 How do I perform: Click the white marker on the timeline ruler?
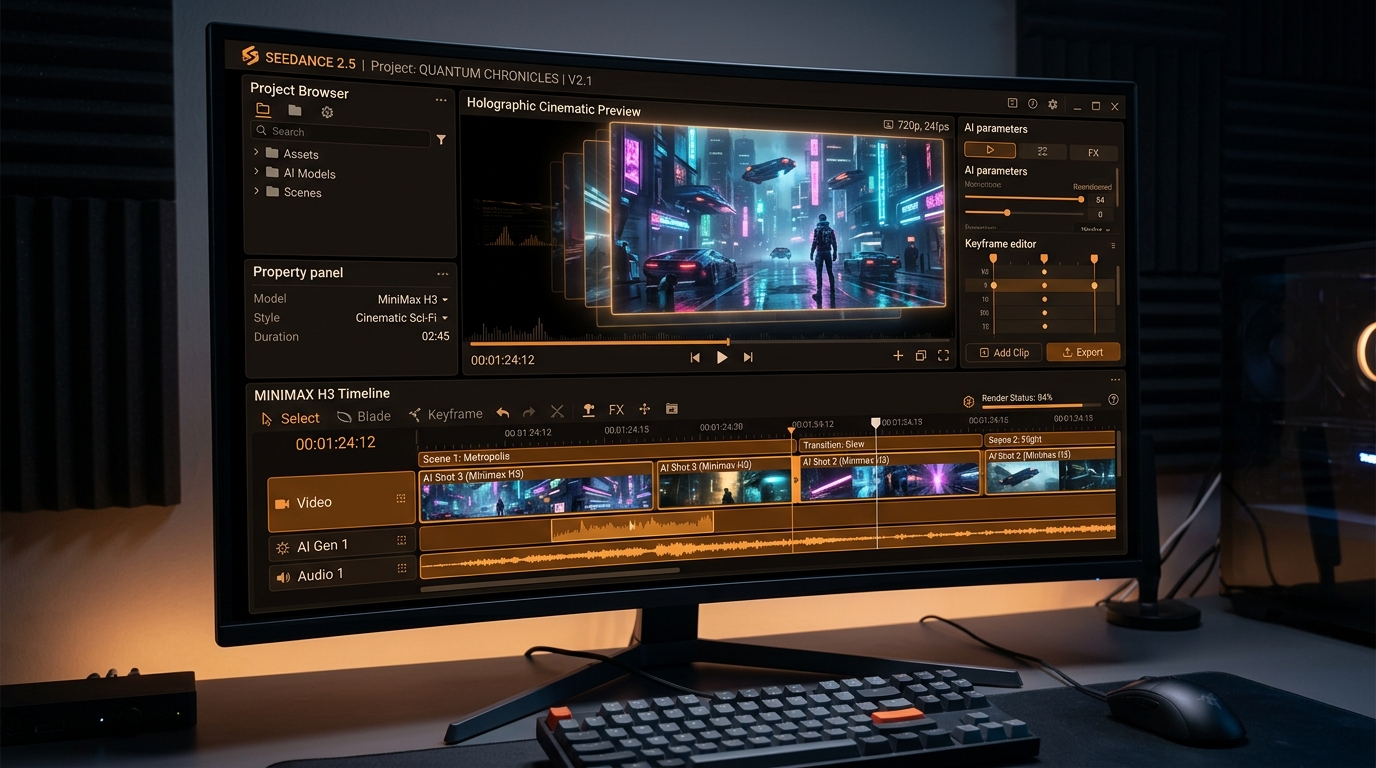(876, 424)
